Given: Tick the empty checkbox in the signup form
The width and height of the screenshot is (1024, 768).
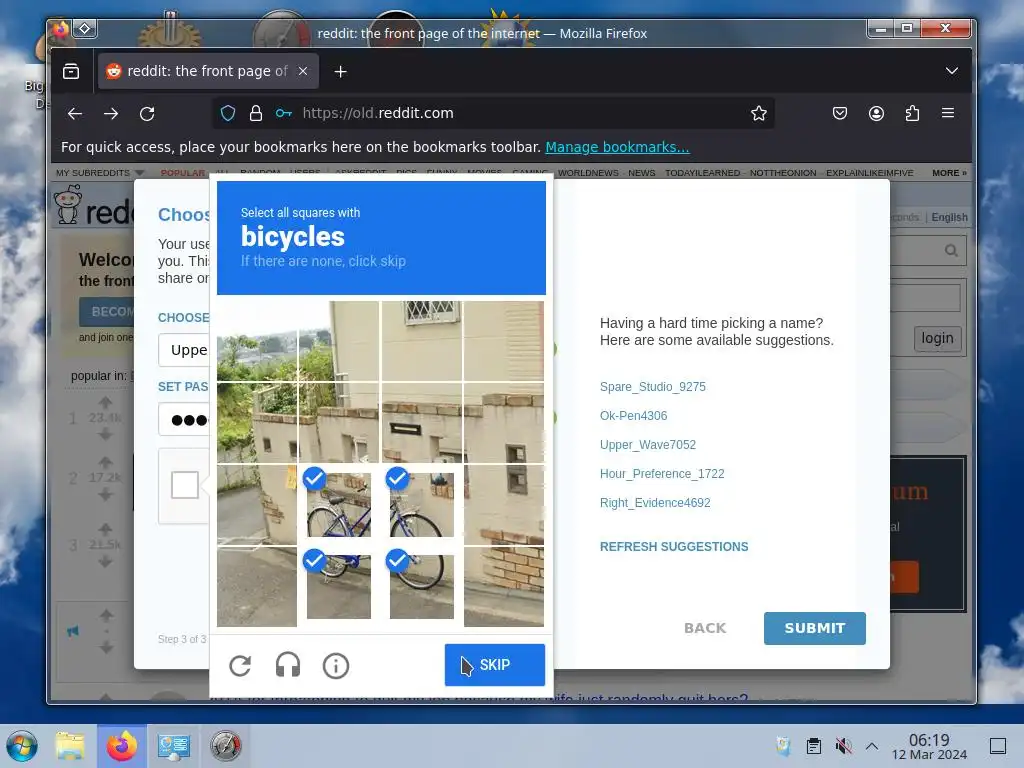Looking at the screenshot, I should (x=185, y=485).
